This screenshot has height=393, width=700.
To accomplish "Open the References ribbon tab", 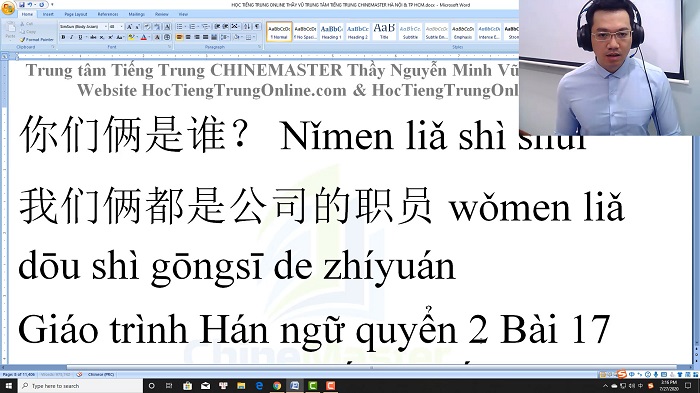I will pyautogui.click(x=108, y=14).
